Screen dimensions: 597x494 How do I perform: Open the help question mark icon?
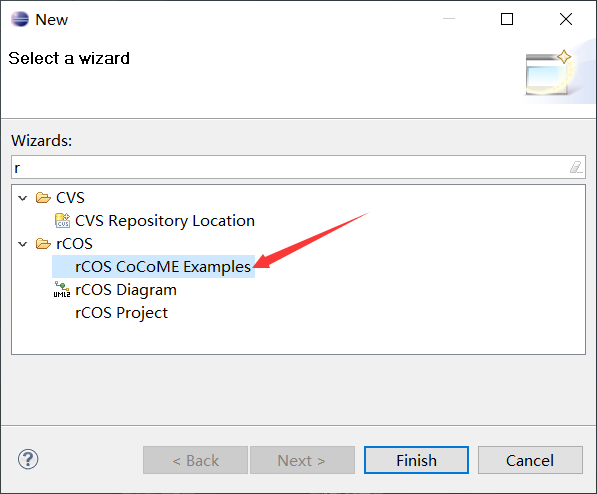(x=28, y=459)
